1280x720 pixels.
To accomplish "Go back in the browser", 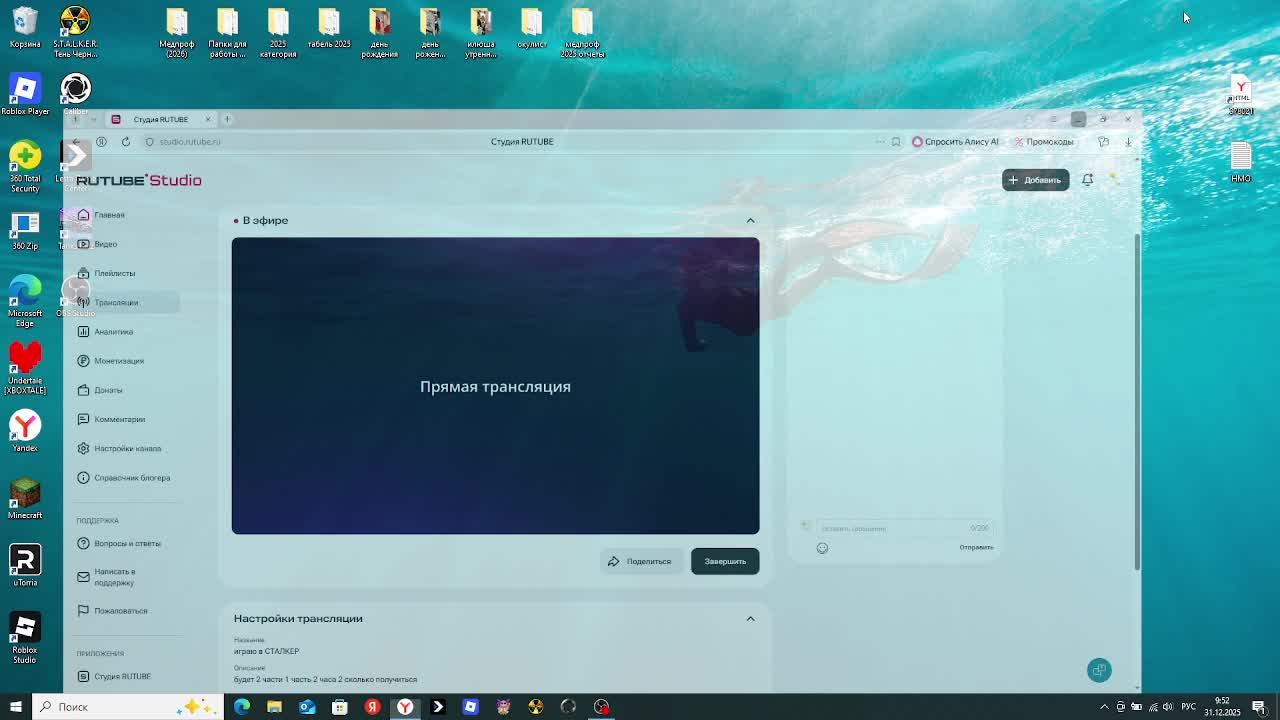I will (77, 142).
